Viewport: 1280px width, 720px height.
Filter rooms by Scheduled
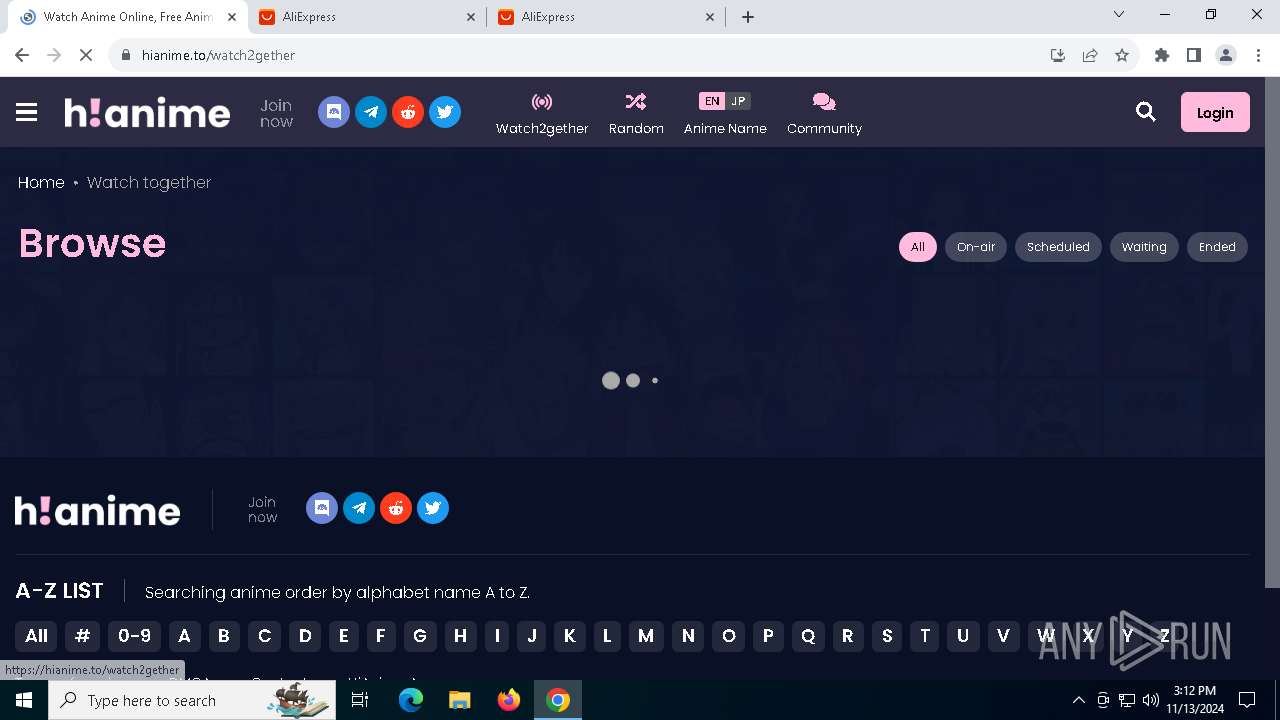[x=1058, y=247]
